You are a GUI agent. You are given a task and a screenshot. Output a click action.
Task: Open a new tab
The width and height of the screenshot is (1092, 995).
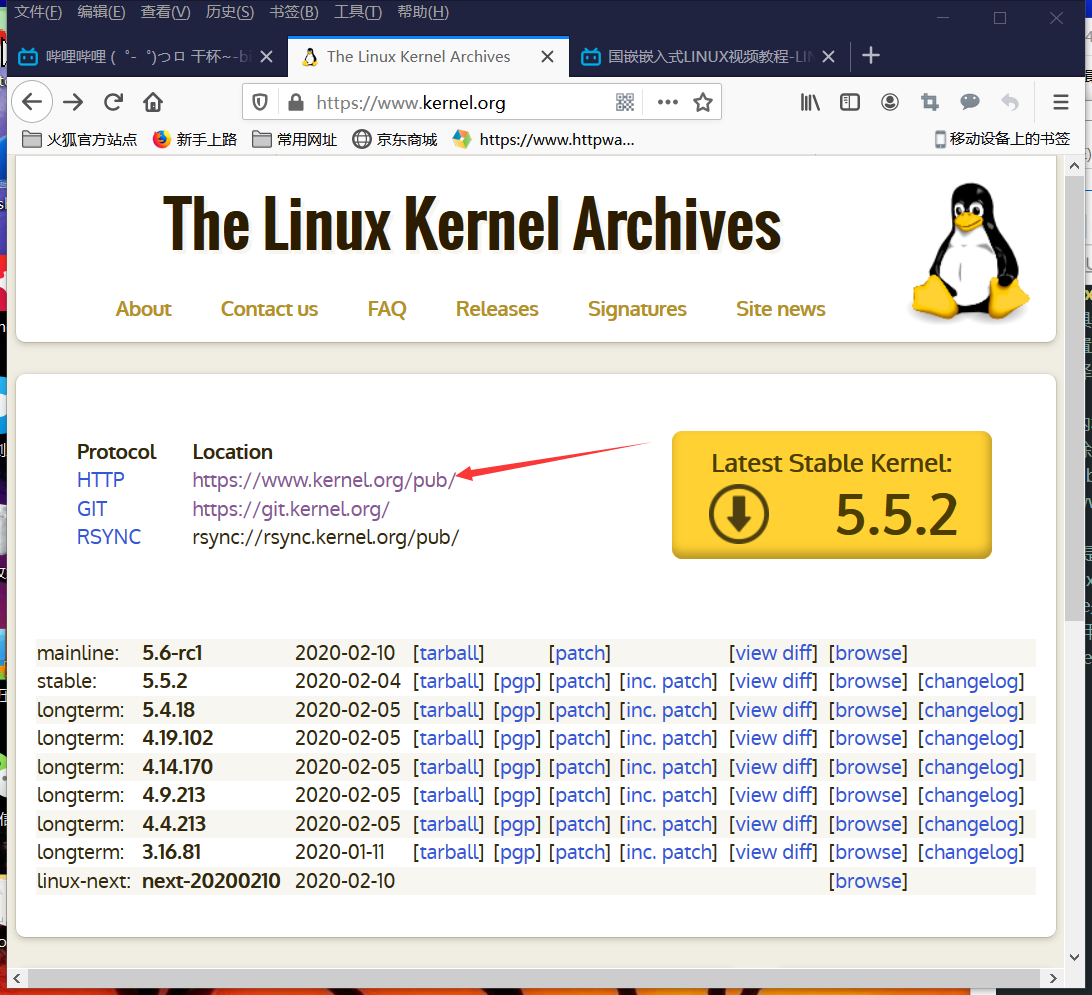pos(871,56)
